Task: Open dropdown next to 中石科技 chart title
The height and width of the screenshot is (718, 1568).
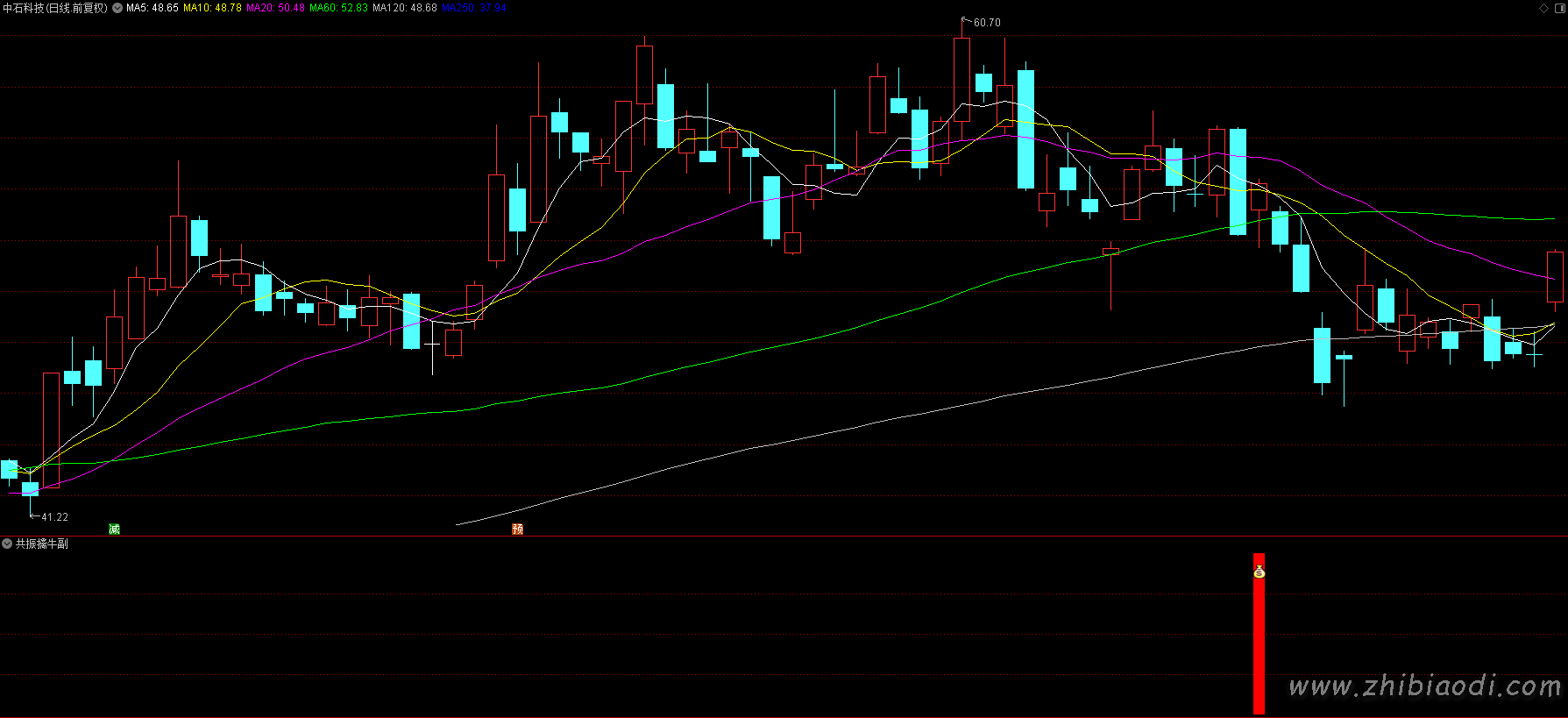Action: [117, 8]
